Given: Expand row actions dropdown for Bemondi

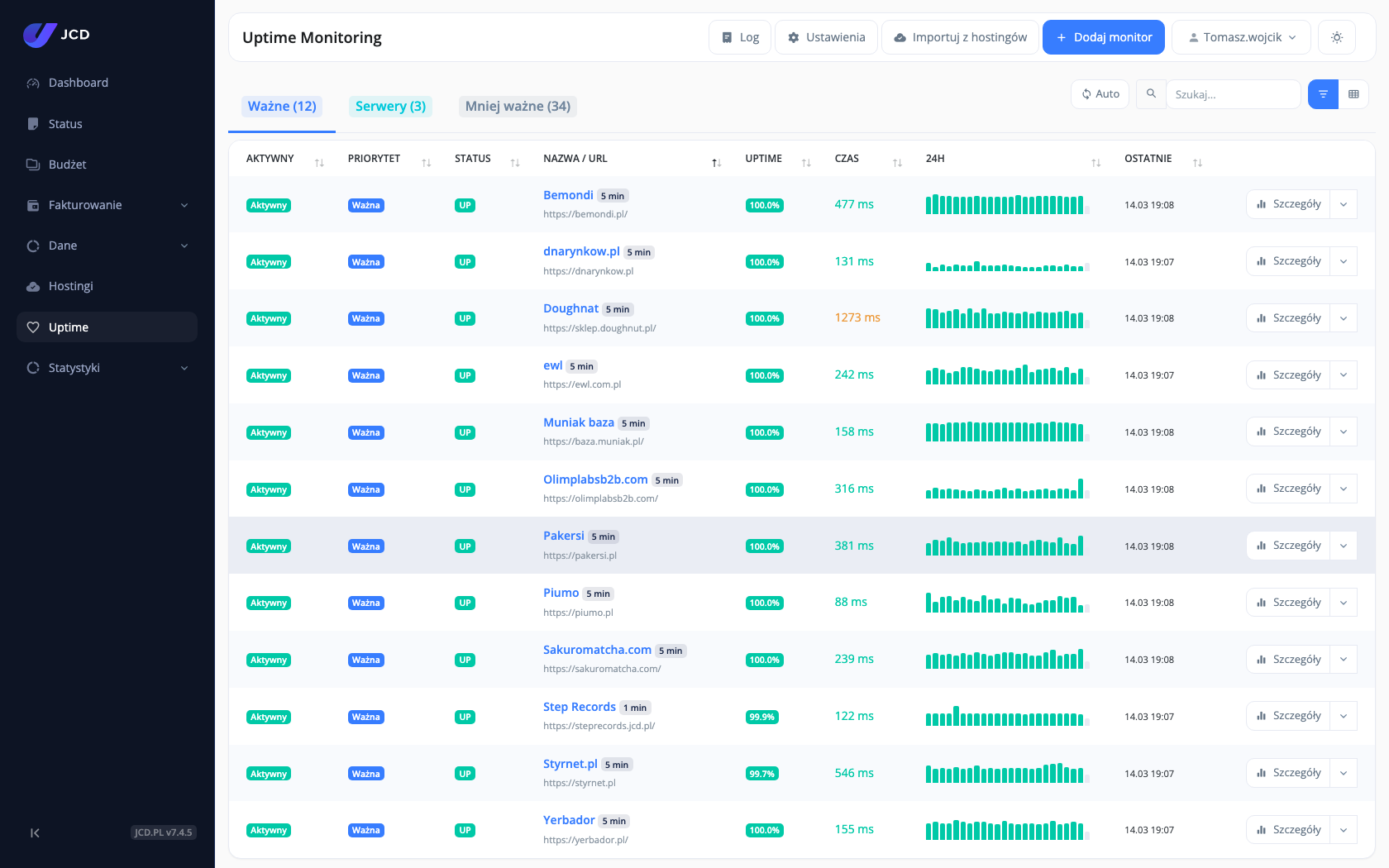Looking at the screenshot, I should [x=1344, y=204].
